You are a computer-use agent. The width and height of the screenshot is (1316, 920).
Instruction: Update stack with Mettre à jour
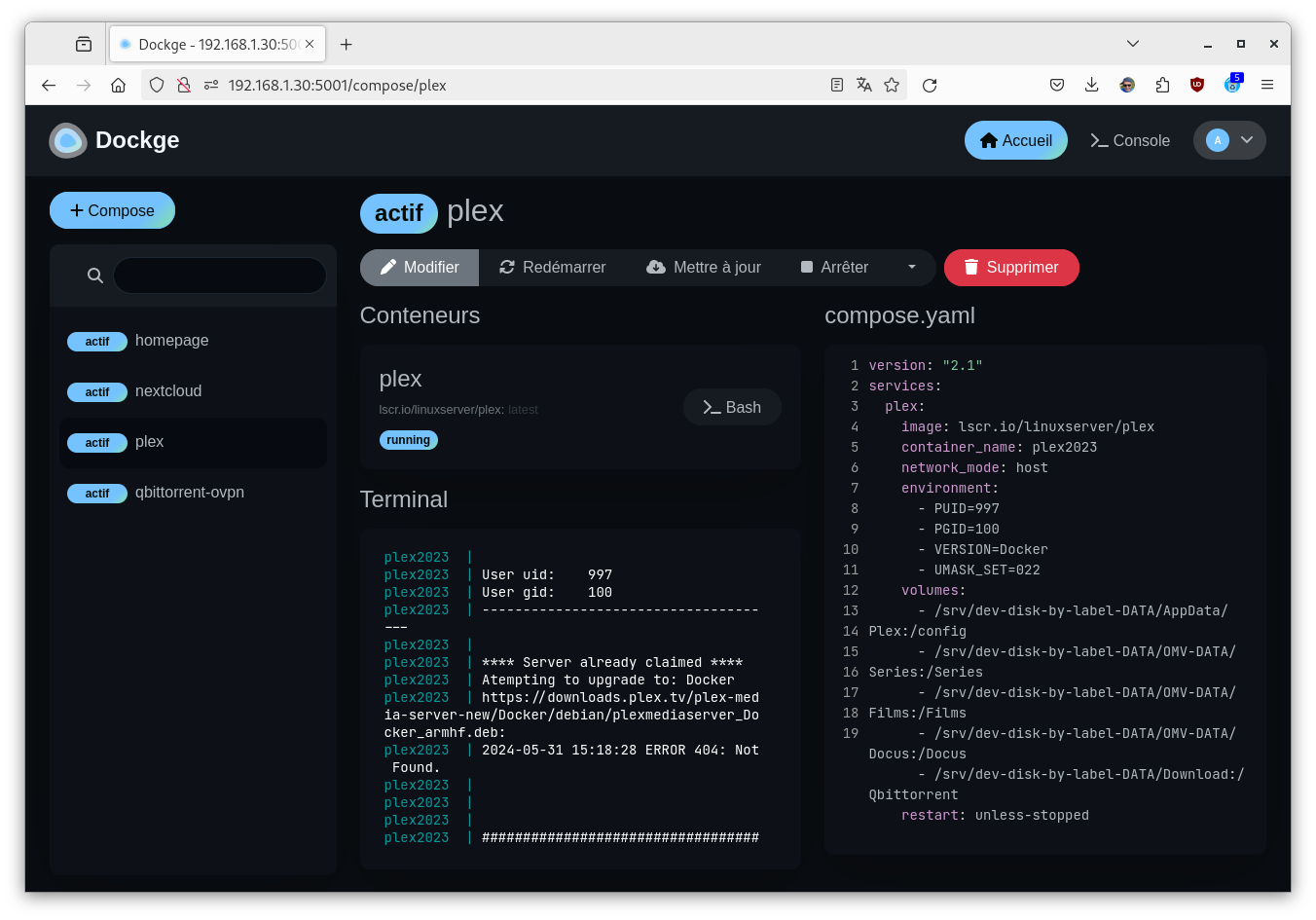pos(704,268)
